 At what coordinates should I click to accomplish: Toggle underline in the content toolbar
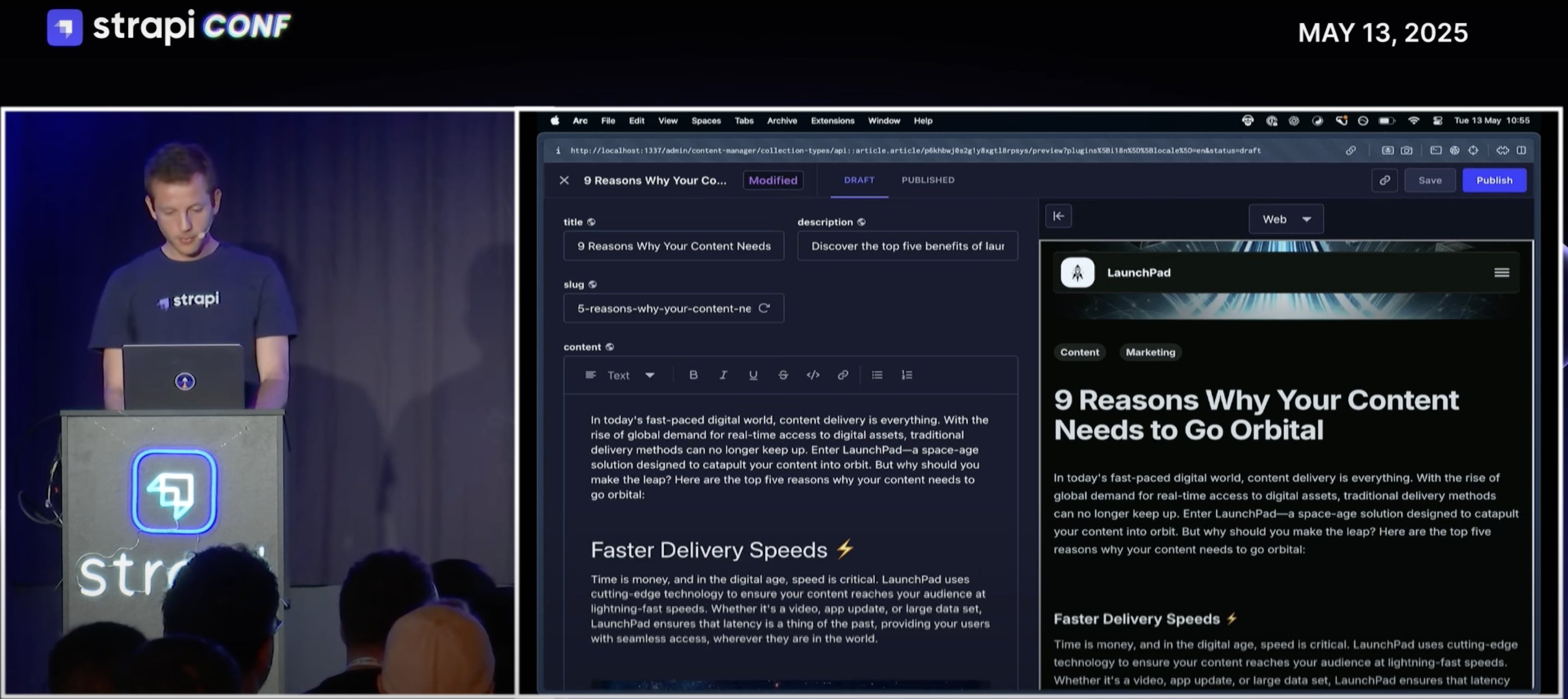[x=753, y=375]
